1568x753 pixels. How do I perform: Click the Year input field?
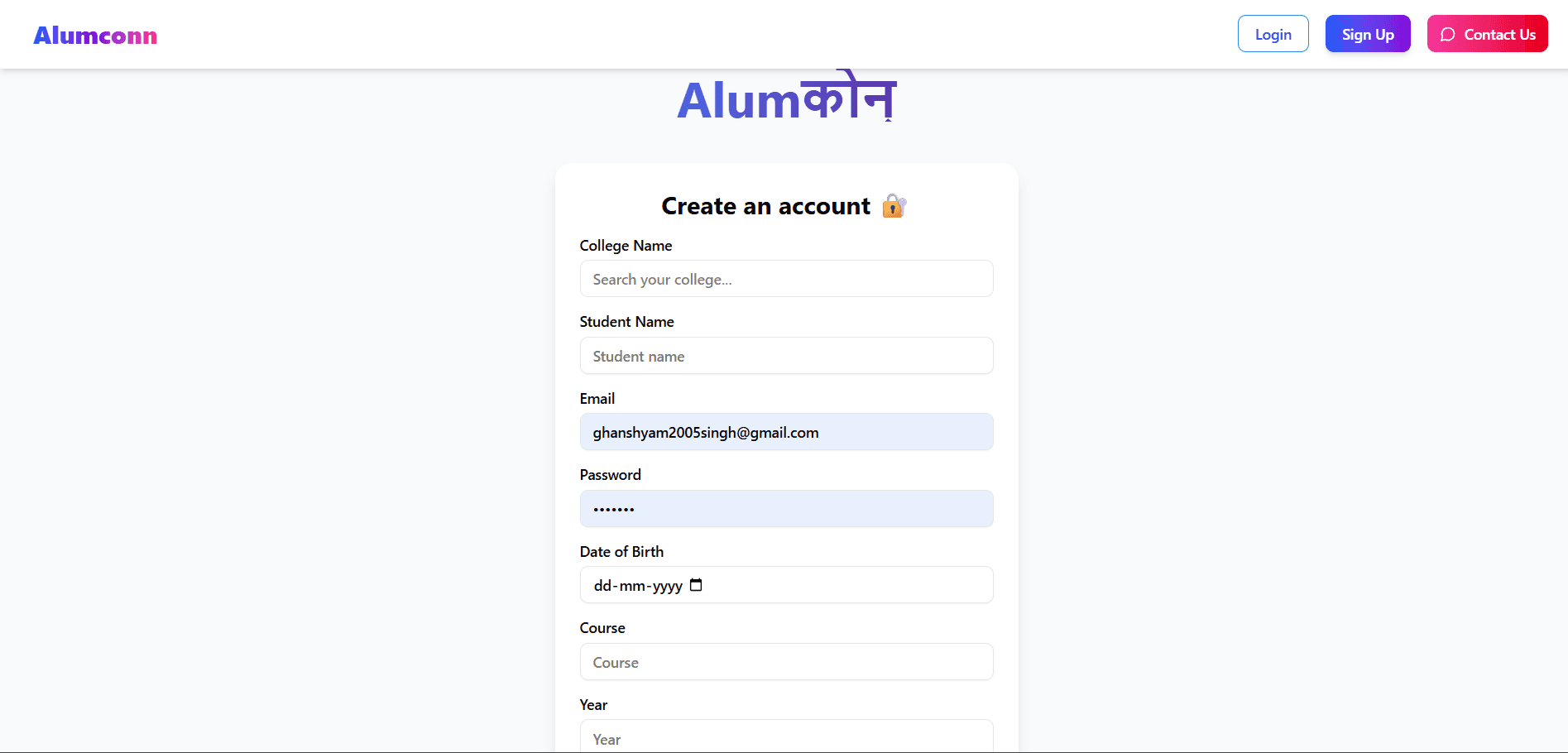tap(785, 737)
